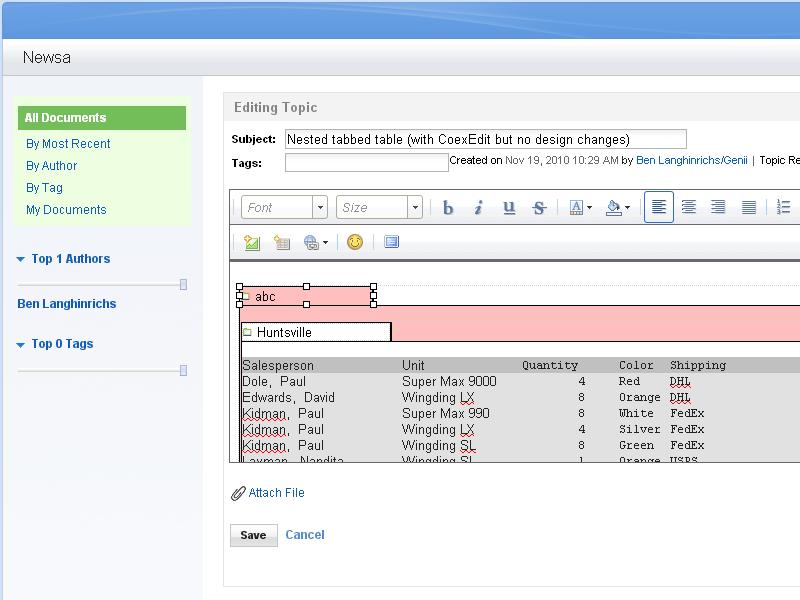Set text alignment to right
Viewport: 800px width, 600px height.
click(718, 208)
